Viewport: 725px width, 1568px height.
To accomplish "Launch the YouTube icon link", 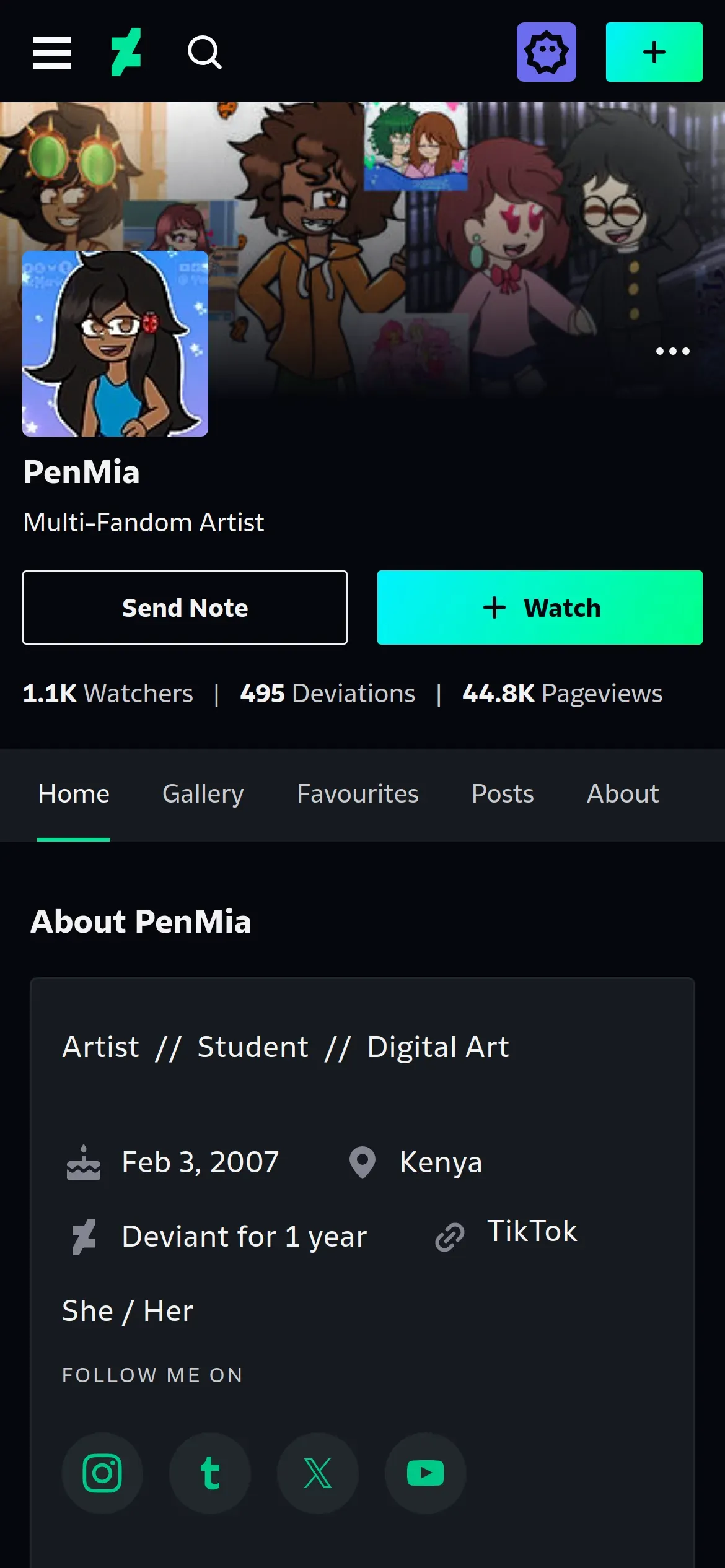I will [426, 1473].
